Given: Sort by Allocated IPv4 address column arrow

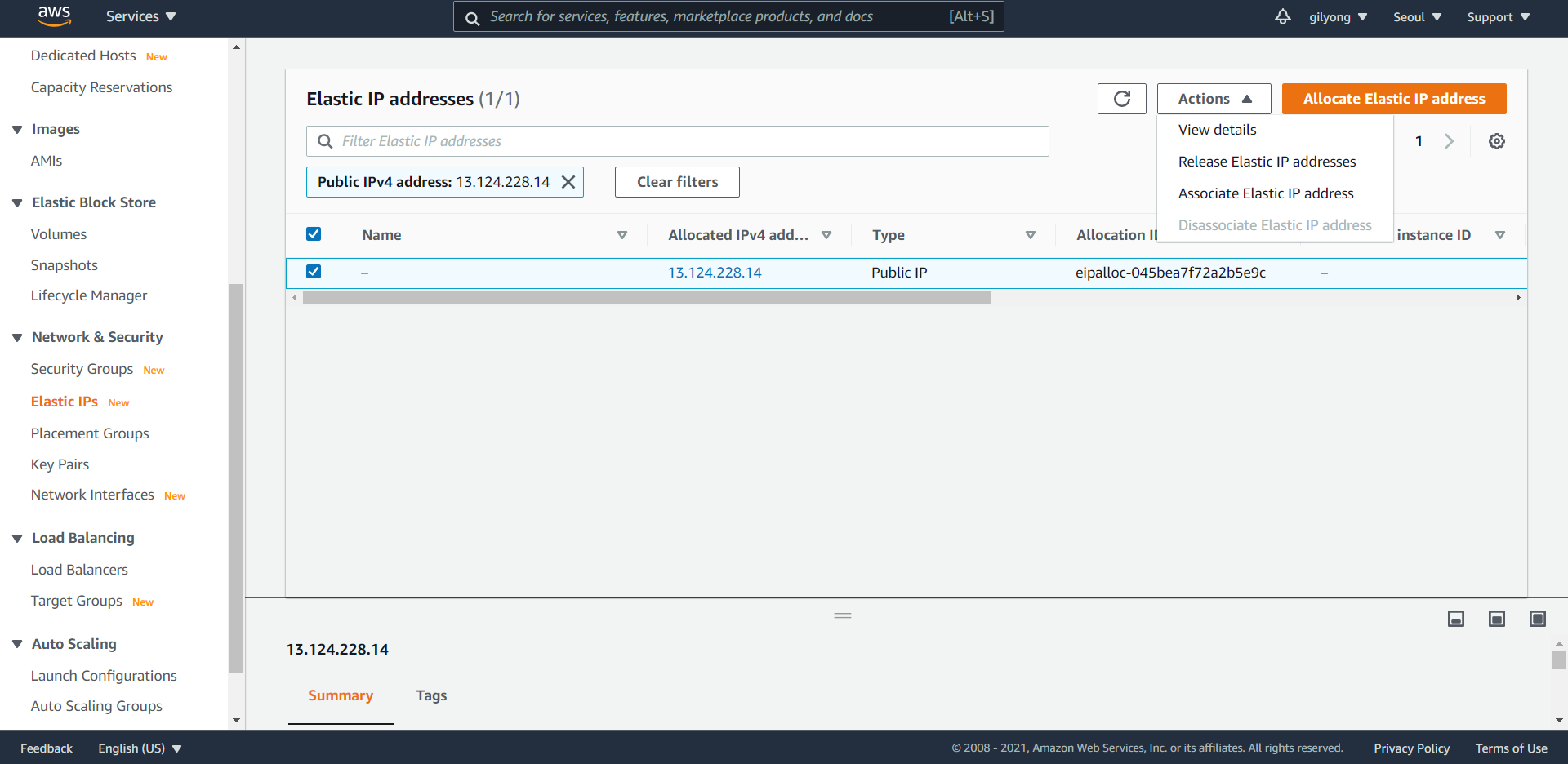Looking at the screenshot, I should click(826, 235).
